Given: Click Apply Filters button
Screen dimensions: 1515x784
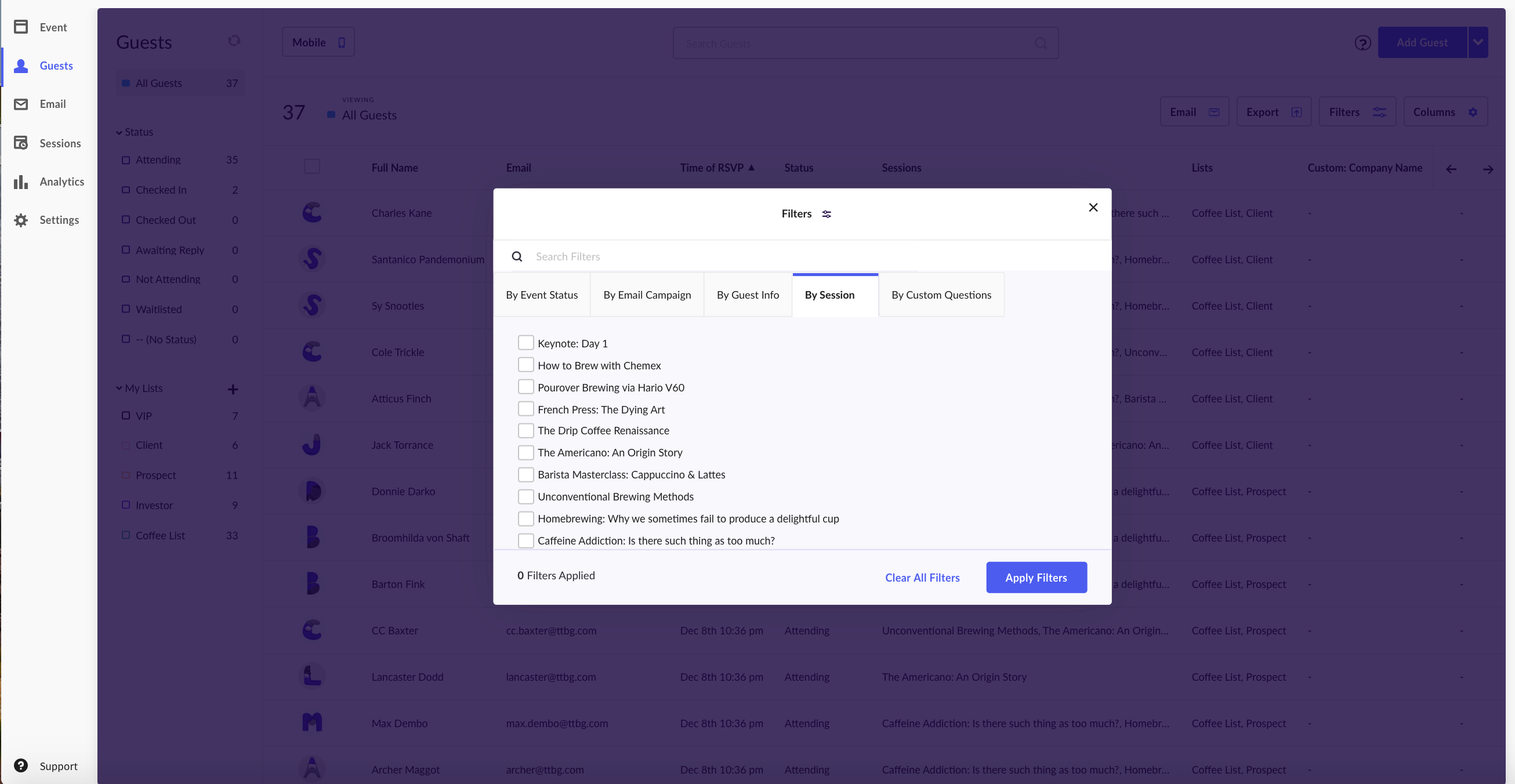Looking at the screenshot, I should 1036,577.
